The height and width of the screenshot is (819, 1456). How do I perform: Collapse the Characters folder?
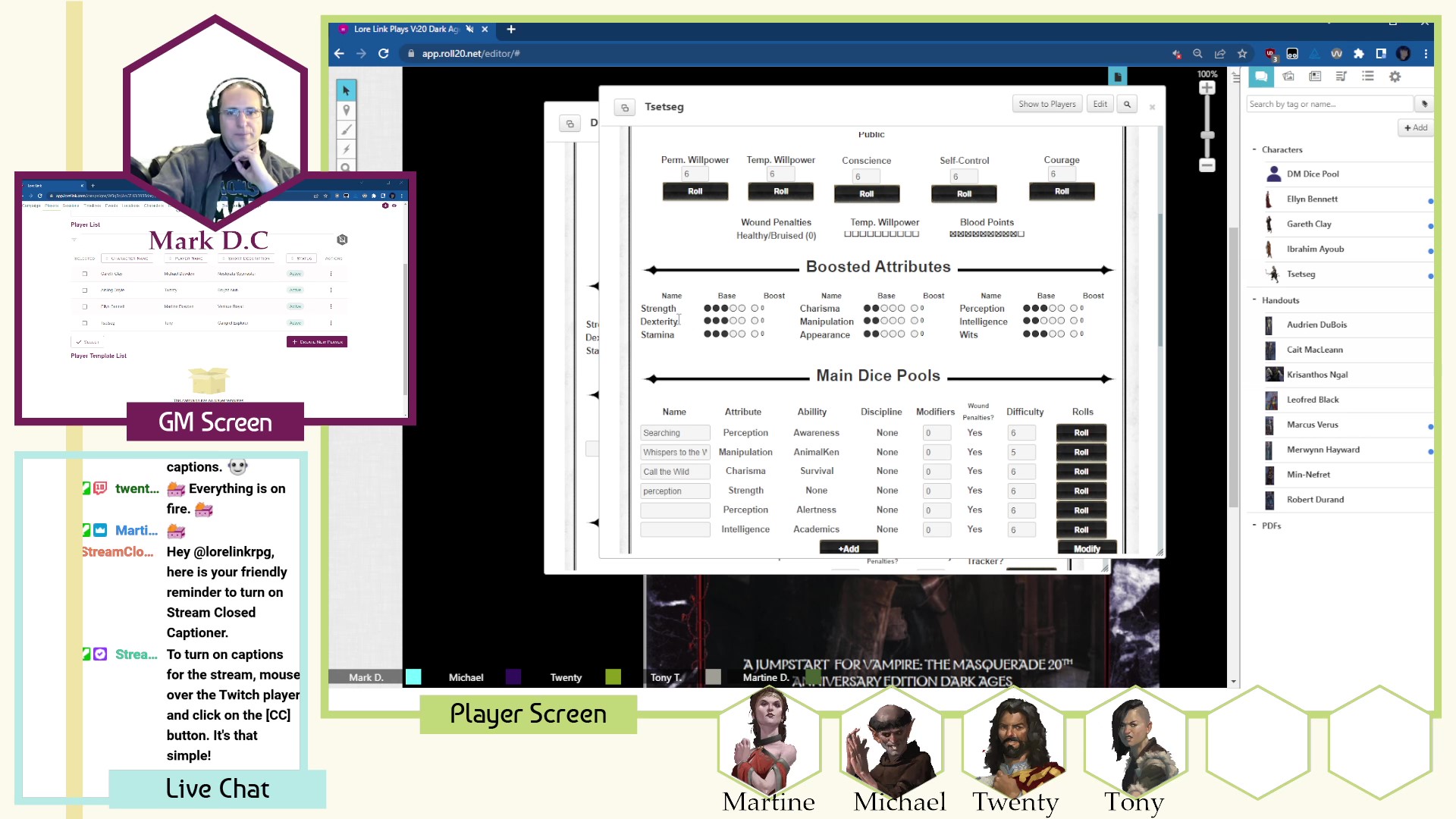click(1254, 149)
